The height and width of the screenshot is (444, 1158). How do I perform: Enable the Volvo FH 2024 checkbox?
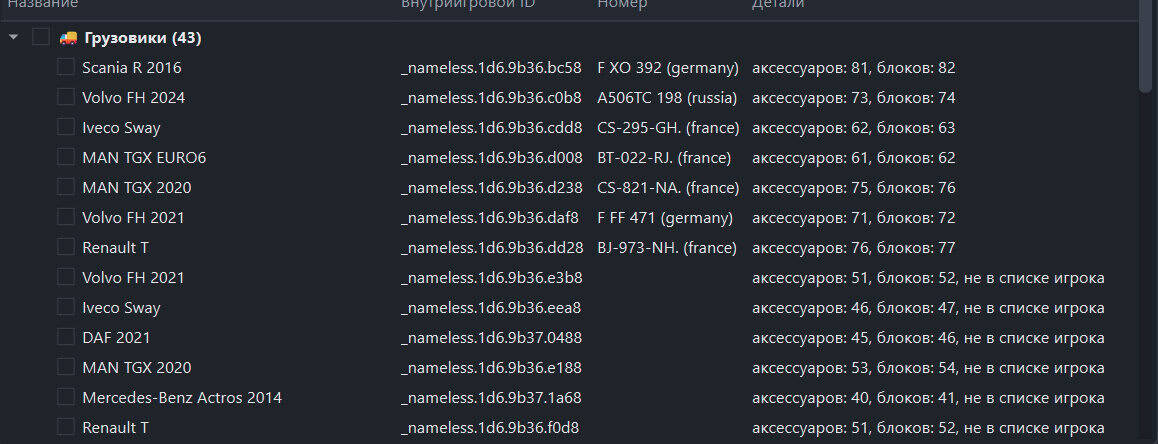[x=66, y=98]
